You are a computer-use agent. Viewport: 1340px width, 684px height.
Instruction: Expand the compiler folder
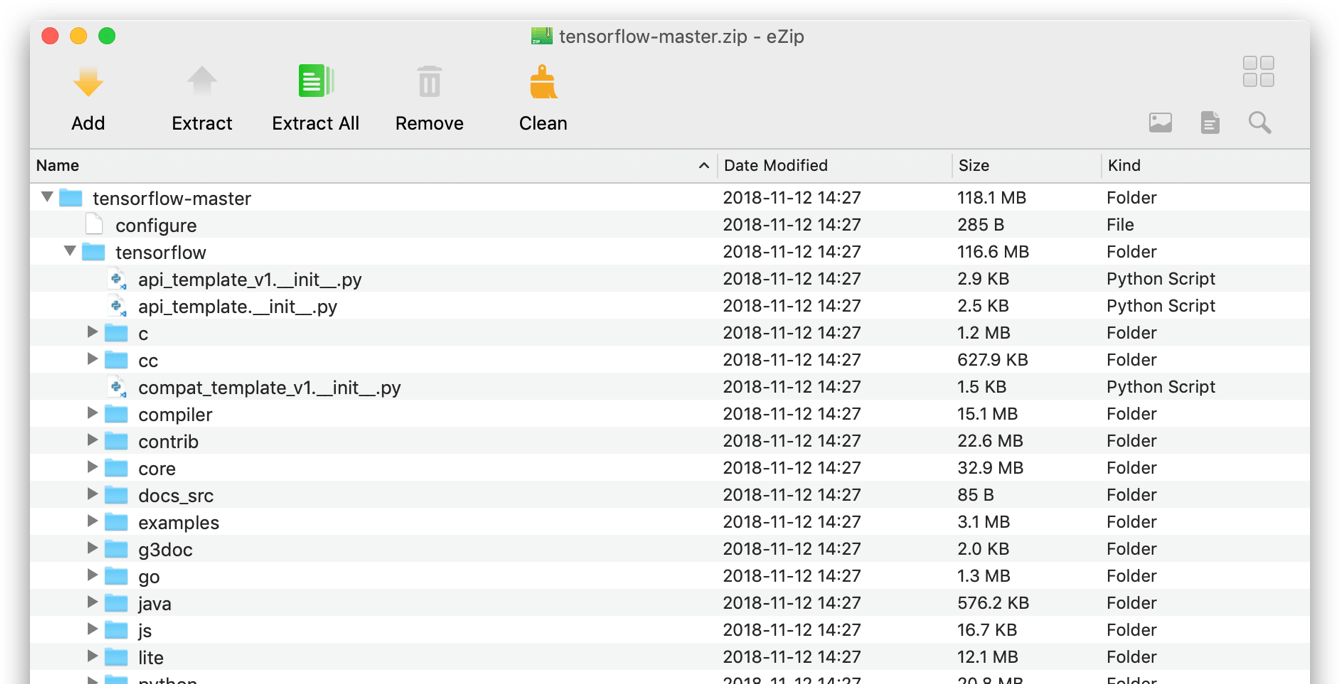91,413
